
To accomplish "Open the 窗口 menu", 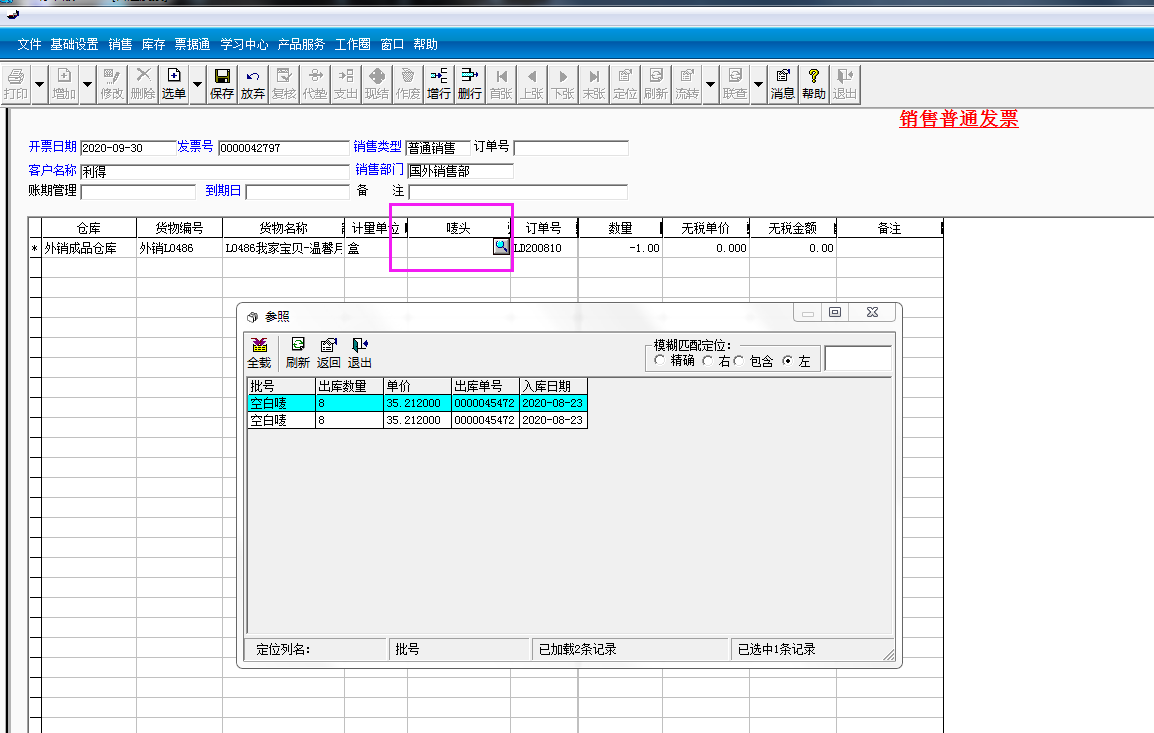I will click(392, 44).
